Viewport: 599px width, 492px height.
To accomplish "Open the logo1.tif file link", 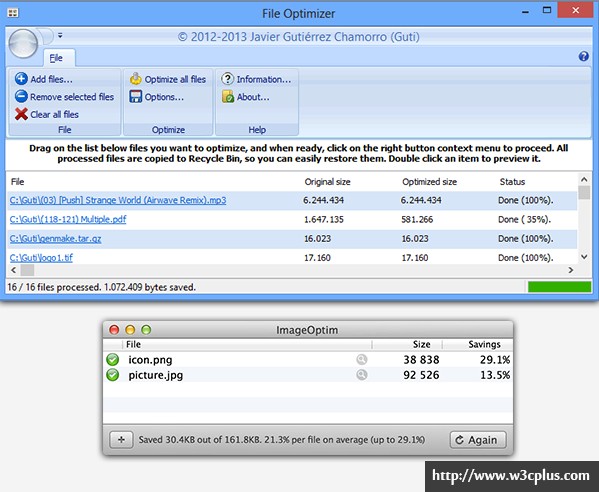I will tap(41, 258).
